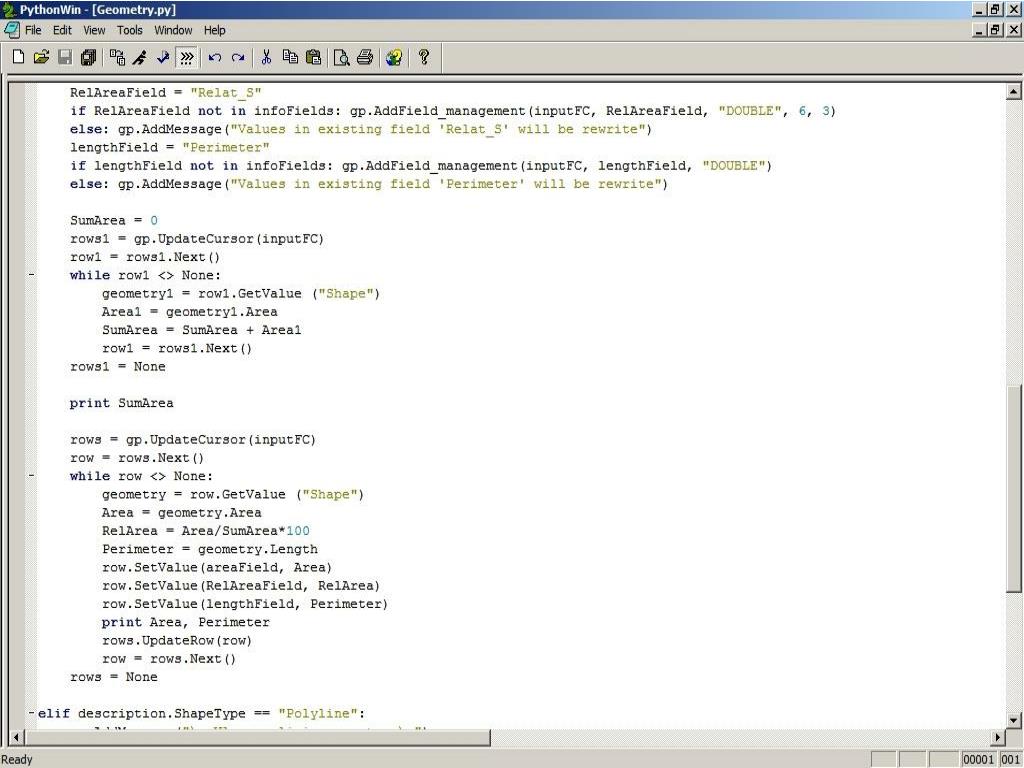The height and width of the screenshot is (768, 1024).
Task: Click the 'lengthField = "Perimeter"' line
Action: [x=170, y=147]
